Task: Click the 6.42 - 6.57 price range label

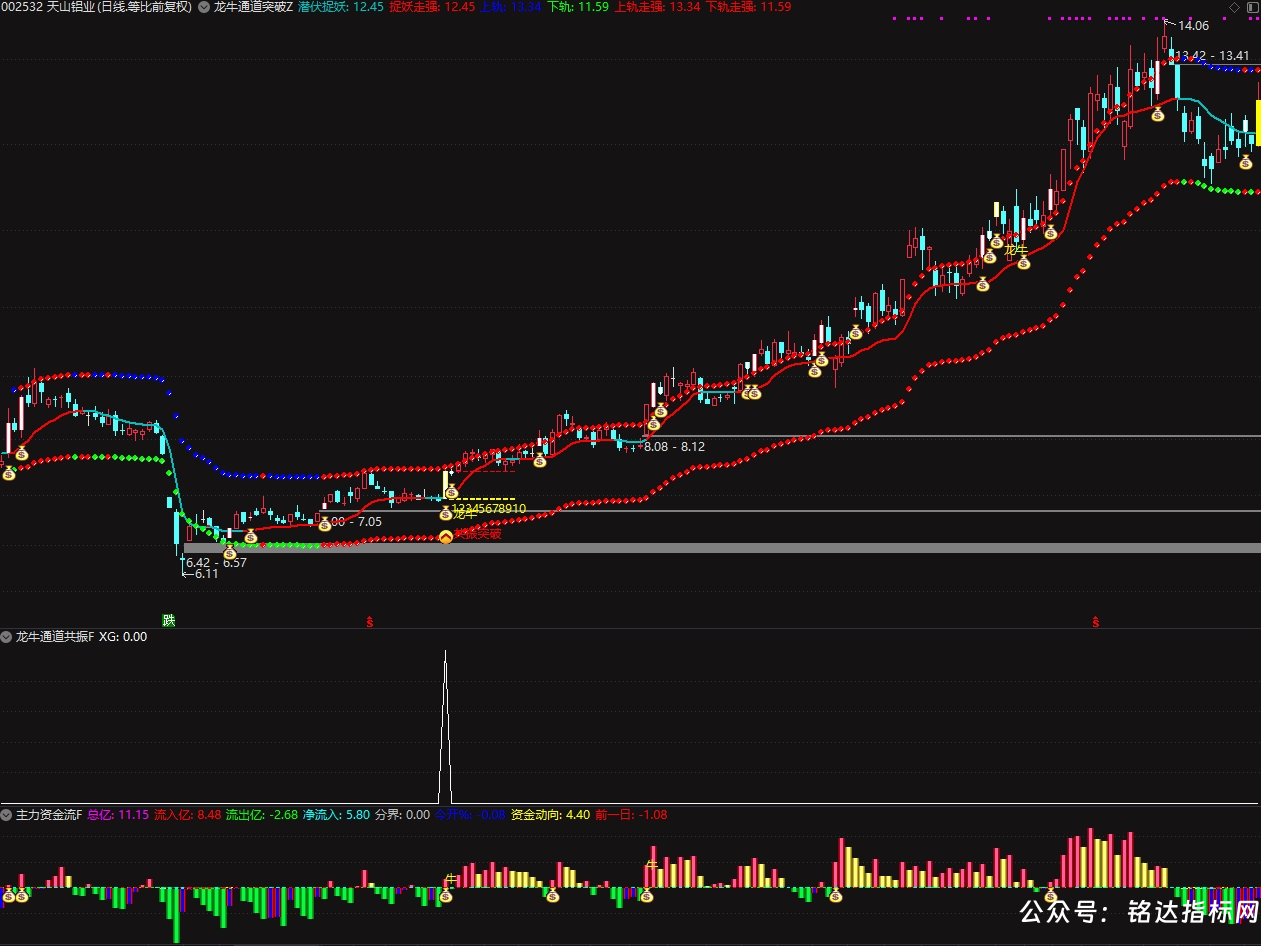Action: [x=216, y=562]
